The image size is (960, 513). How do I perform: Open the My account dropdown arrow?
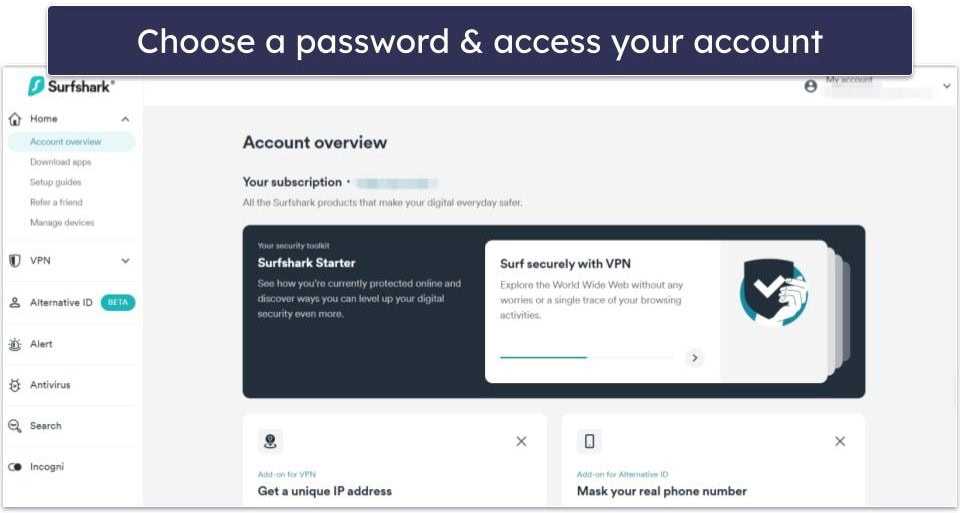pyautogui.click(x=947, y=86)
